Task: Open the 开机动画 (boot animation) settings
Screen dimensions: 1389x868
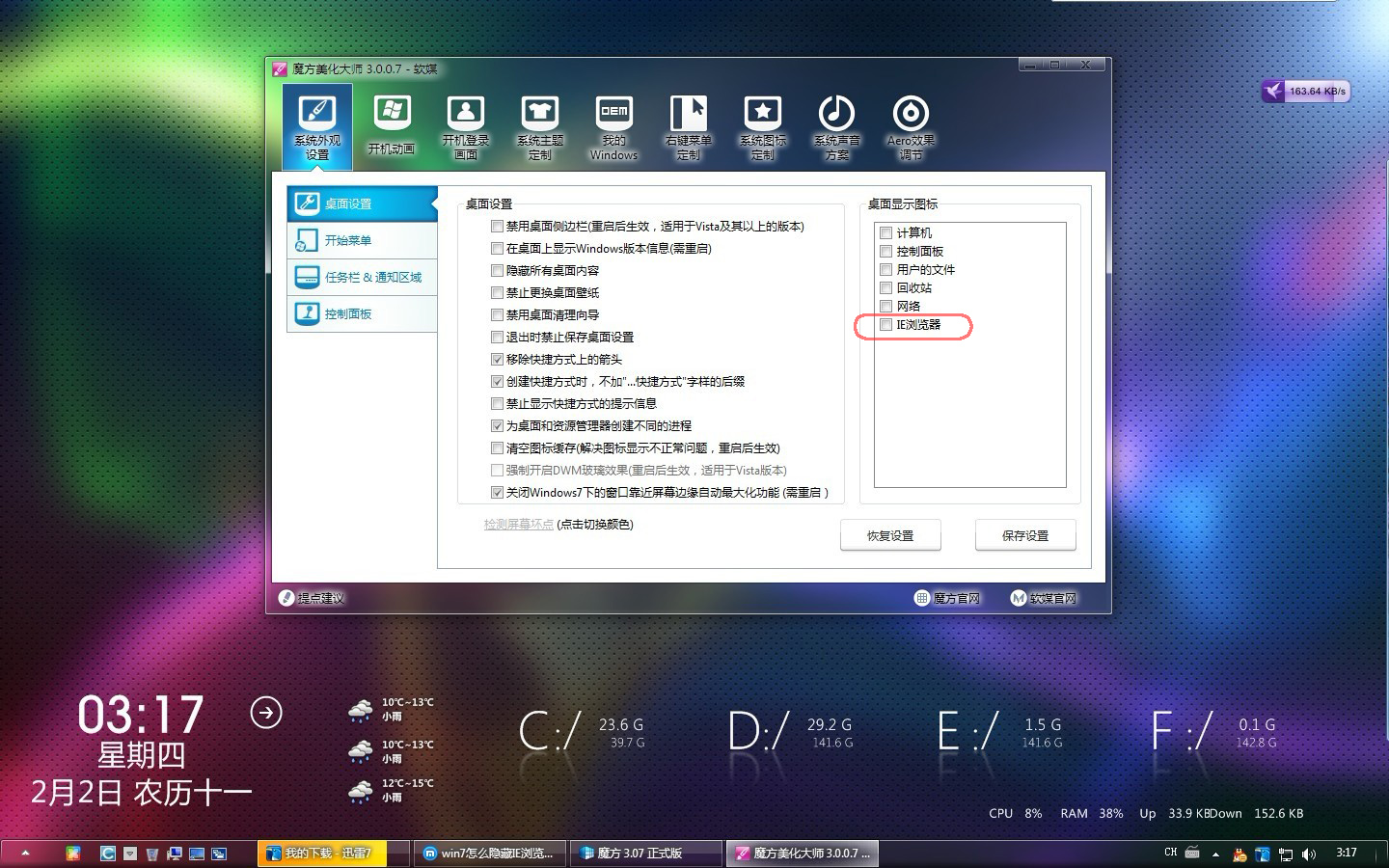Action: point(392,125)
